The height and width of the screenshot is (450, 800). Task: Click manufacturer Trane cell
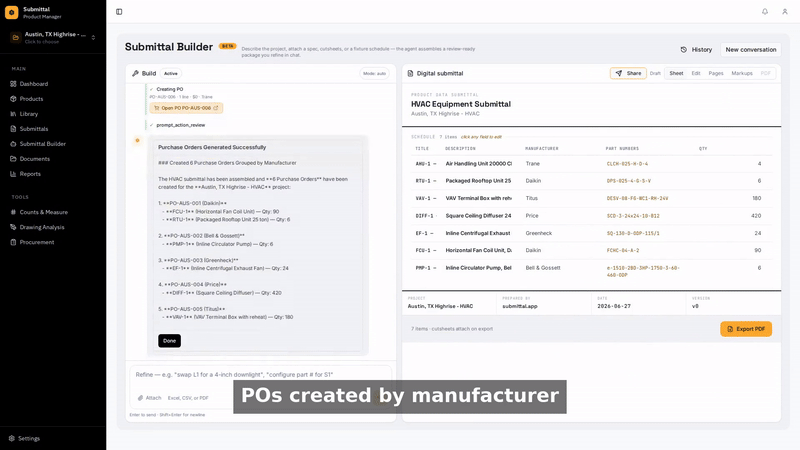pos(532,164)
